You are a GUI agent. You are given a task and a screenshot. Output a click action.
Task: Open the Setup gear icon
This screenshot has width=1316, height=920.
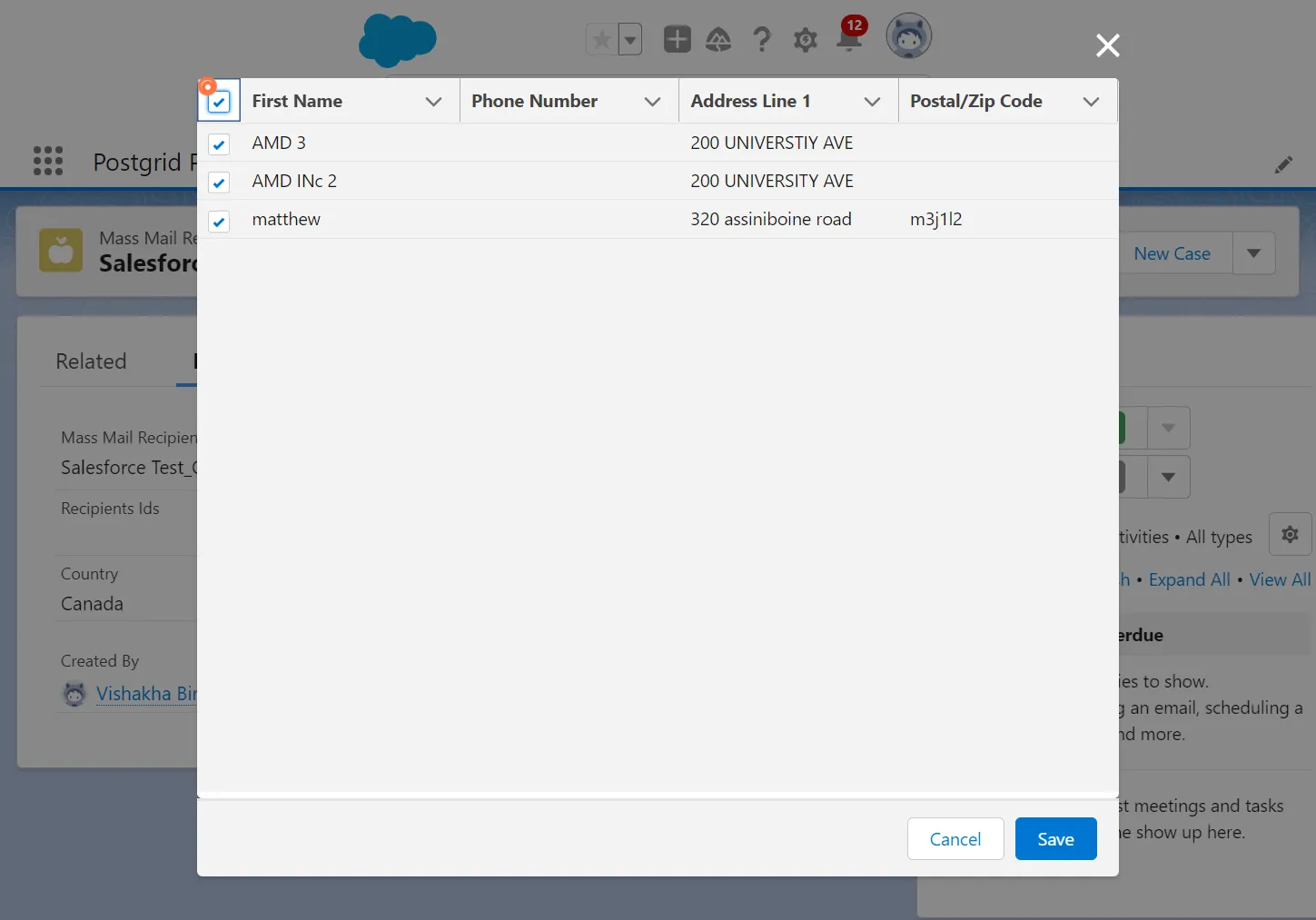point(805,40)
